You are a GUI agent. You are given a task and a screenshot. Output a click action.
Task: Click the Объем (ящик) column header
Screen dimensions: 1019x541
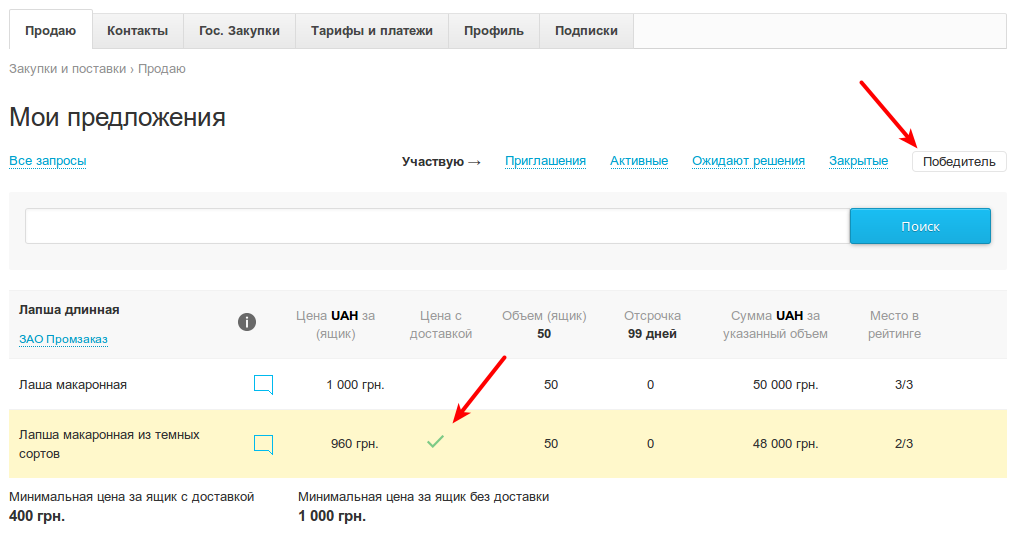(x=544, y=324)
